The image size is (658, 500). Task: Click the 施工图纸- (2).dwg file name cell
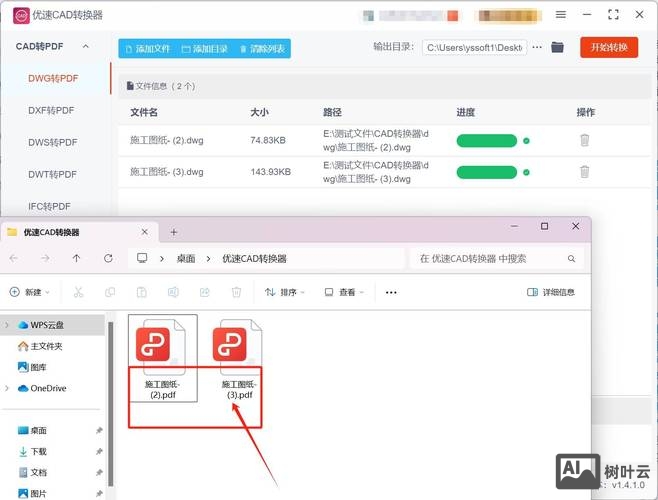coord(167,140)
